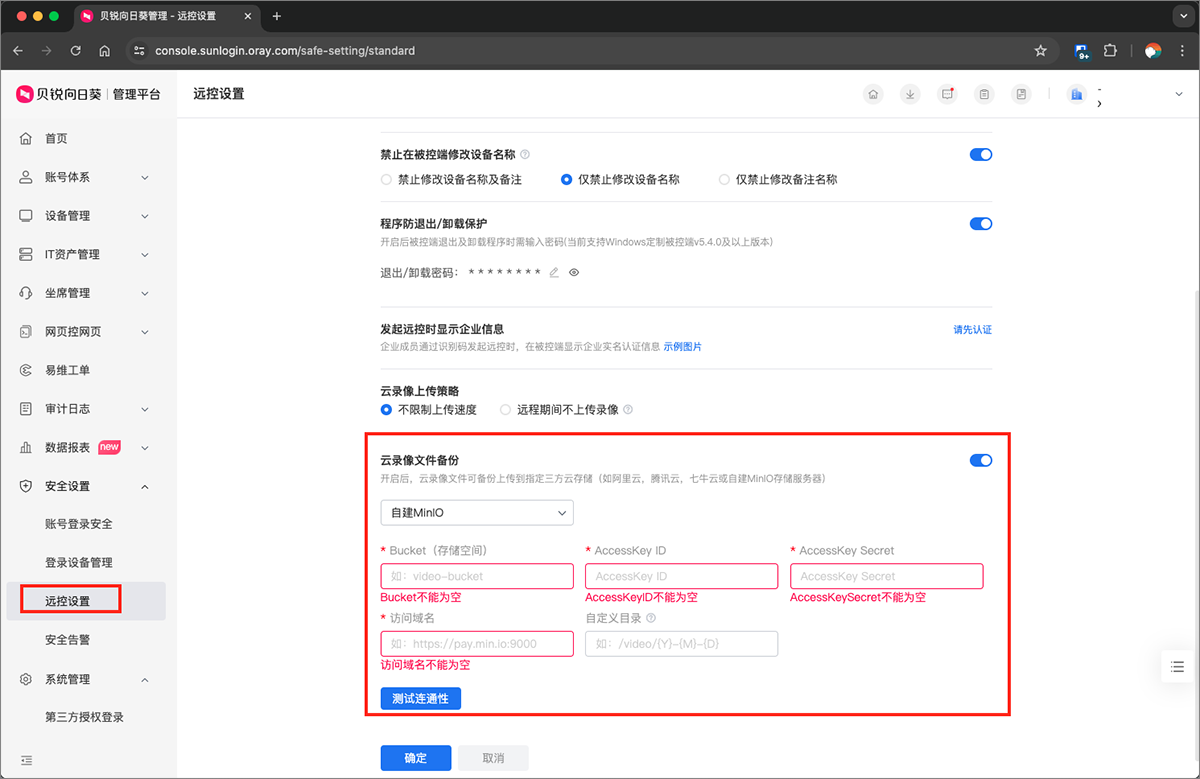The height and width of the screenshot is (779, 1200).
Task: Click the home icon in the top header
Action: pos(873,94)
